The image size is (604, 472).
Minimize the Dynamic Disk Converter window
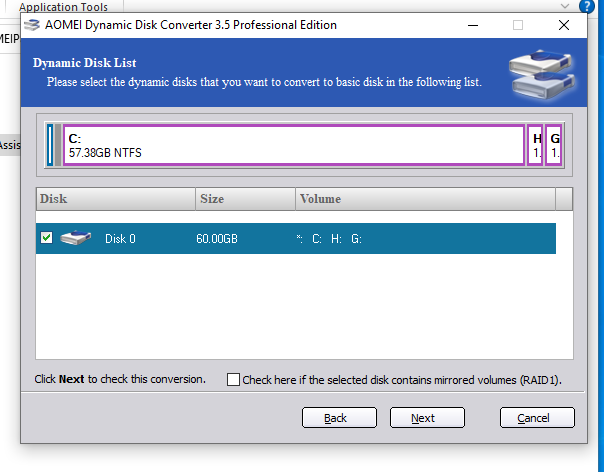pos(473,25)
